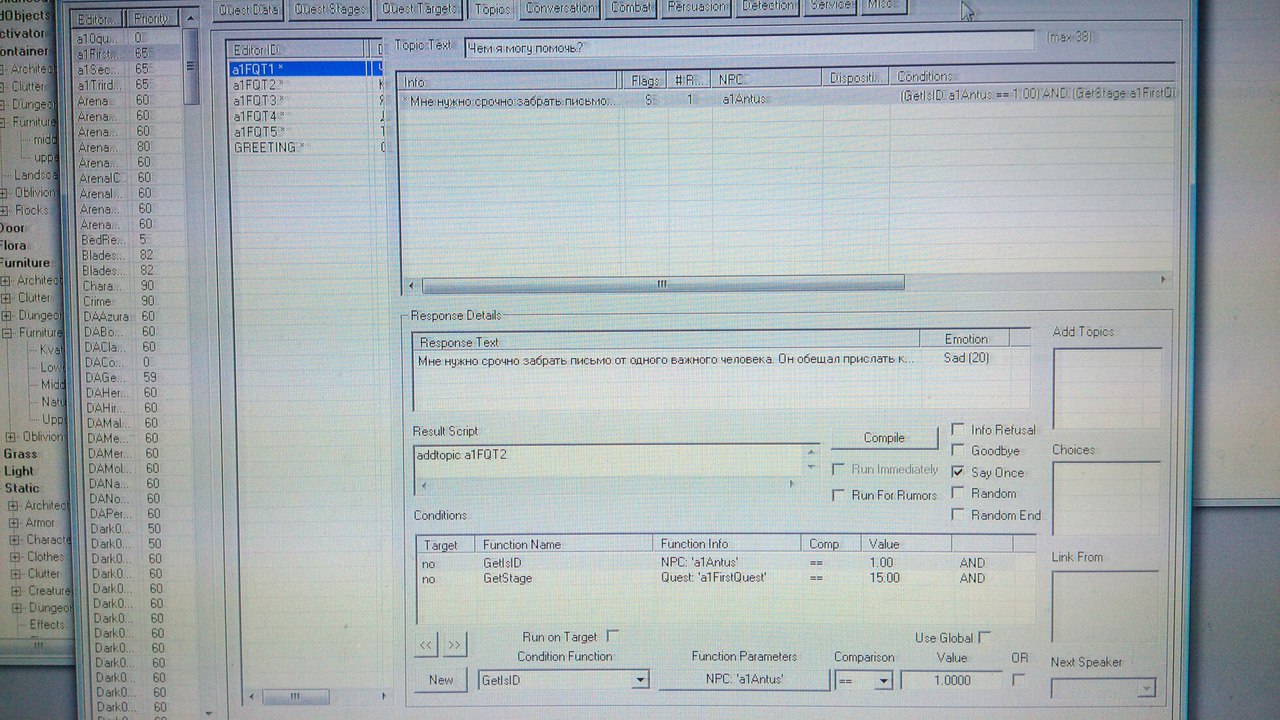1280x720 pixels.
Task: Expand the Characters node under Static
Action: pyautogui.click(x=14, y=540)
